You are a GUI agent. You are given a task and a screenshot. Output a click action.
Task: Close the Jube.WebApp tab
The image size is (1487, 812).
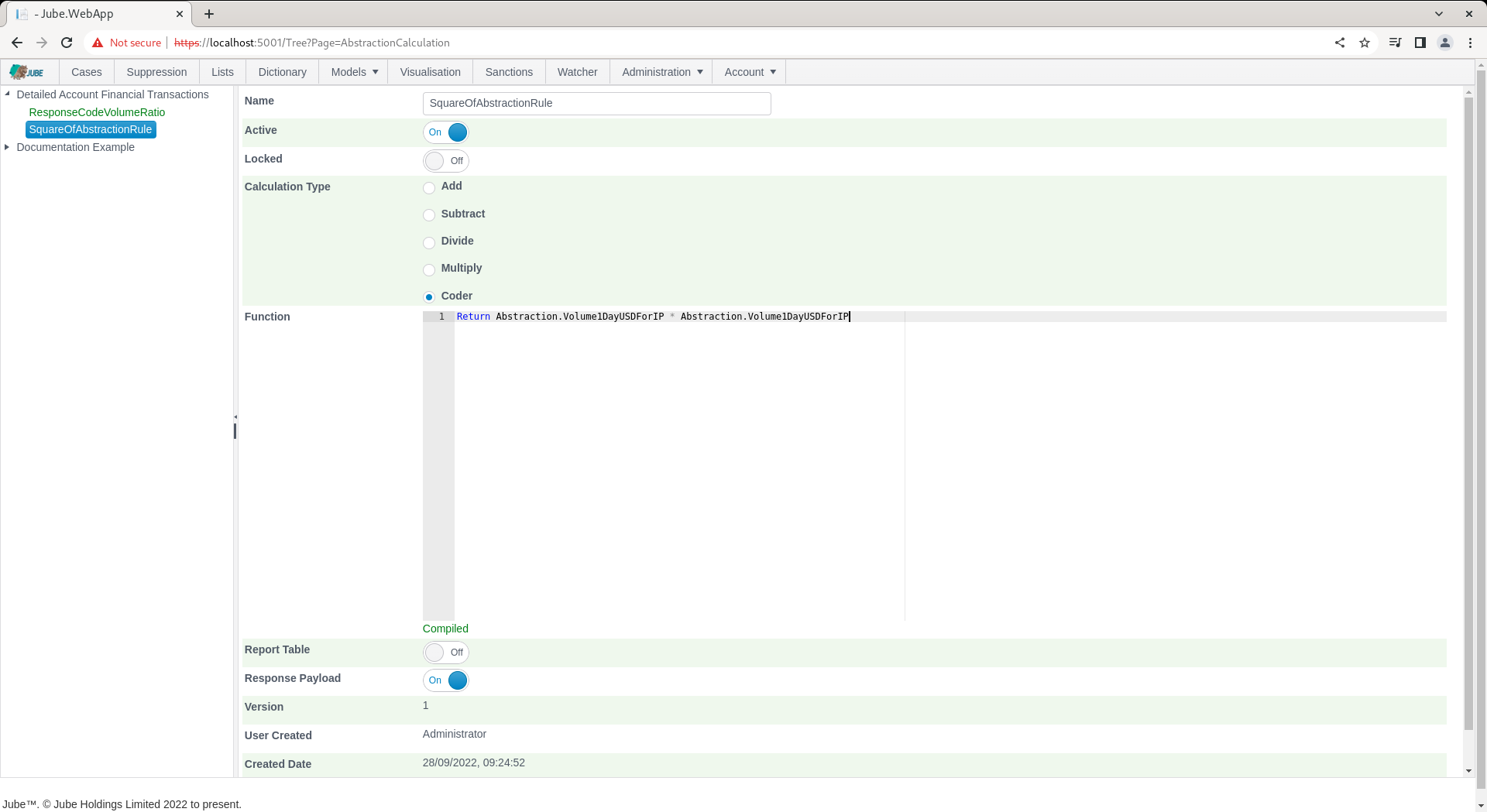pyautogui.click(x=180, y=14)
